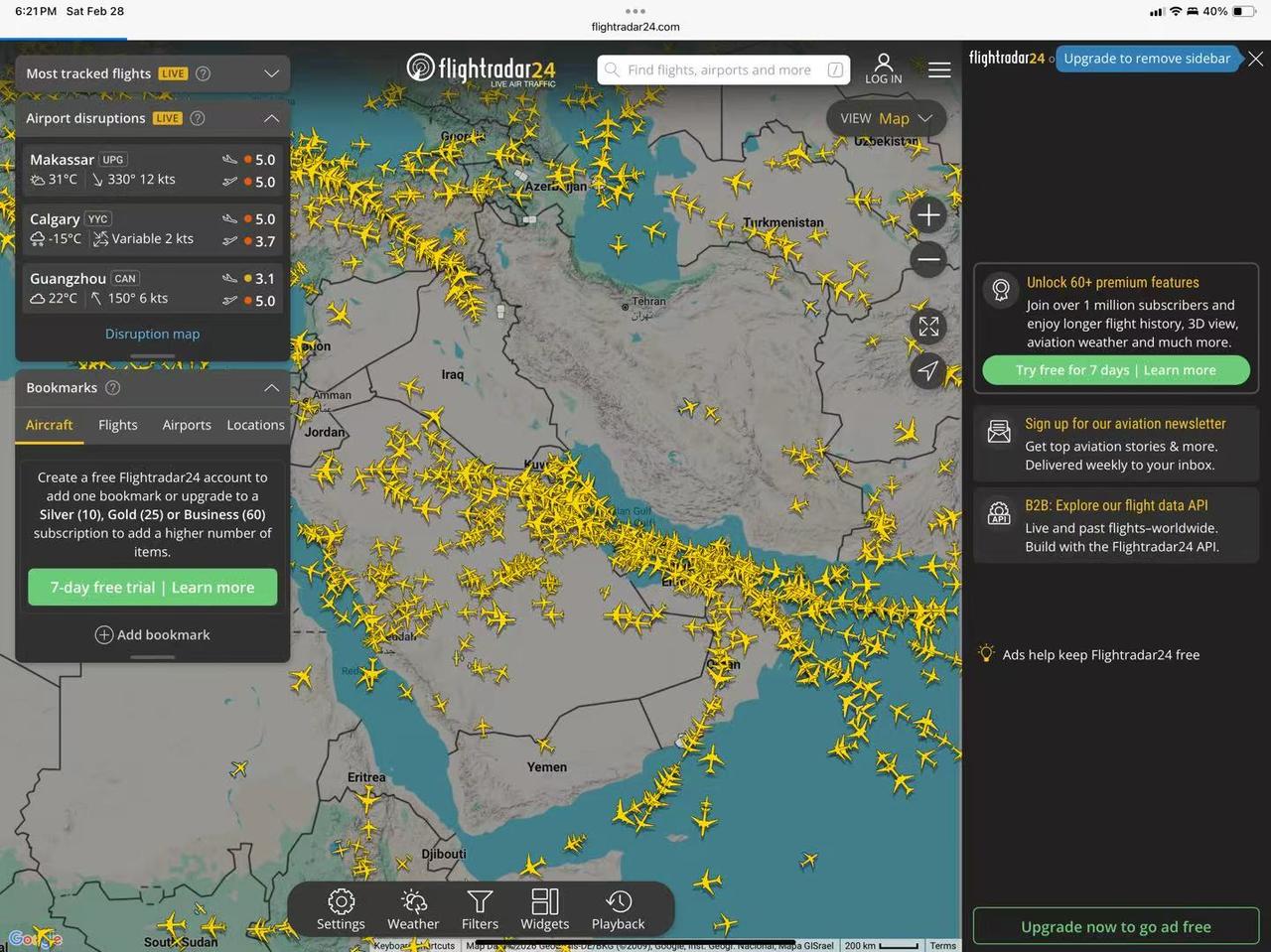
Task: Close the sidebar with X icon
Action: (x=1256, y=59)
